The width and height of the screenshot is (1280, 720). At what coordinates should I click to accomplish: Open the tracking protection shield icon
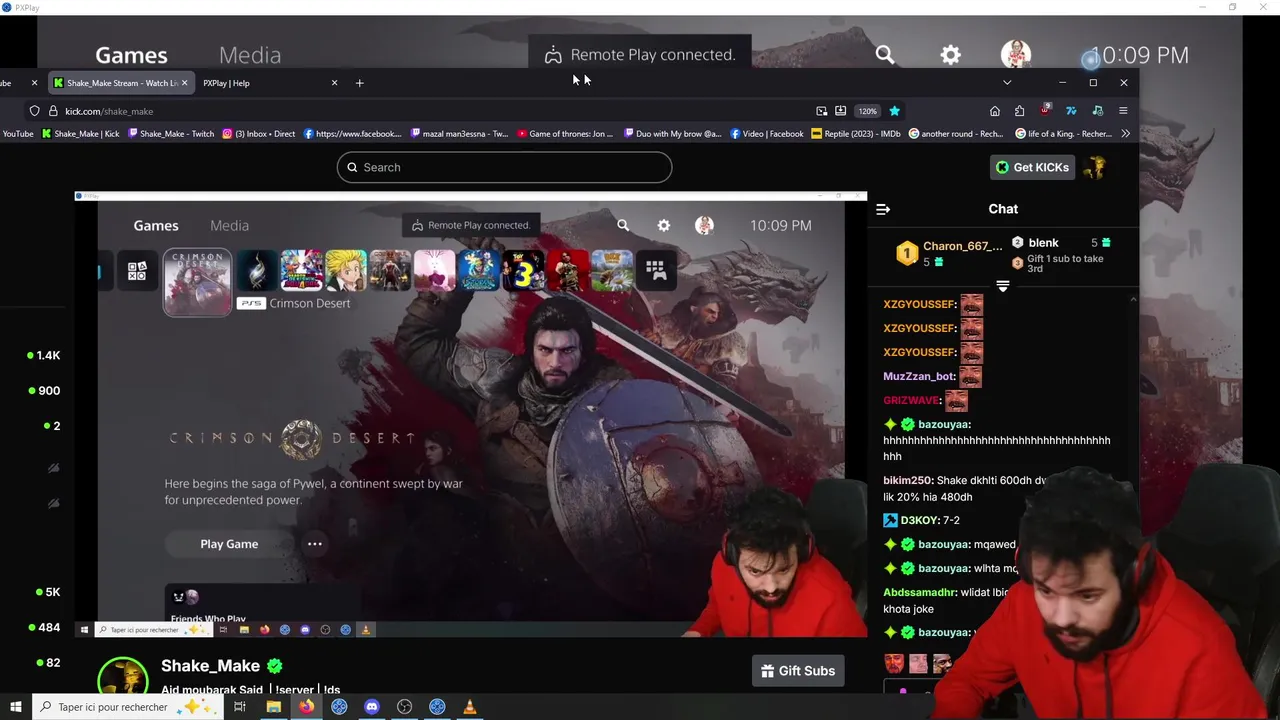35,111
